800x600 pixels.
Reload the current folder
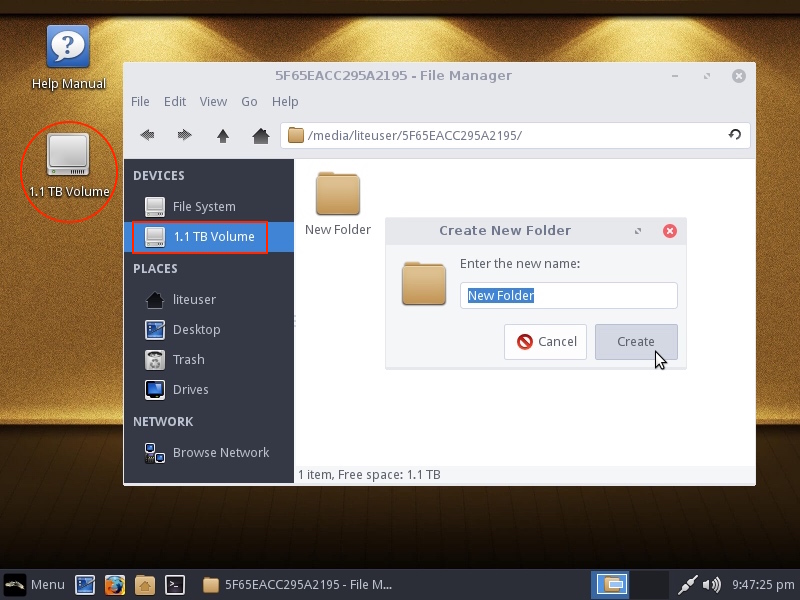(x=735, y=135)
